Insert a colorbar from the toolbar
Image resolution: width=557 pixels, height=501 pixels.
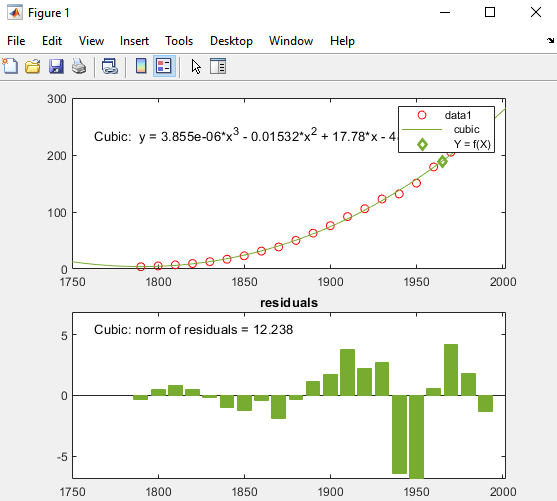click(141, 66)
